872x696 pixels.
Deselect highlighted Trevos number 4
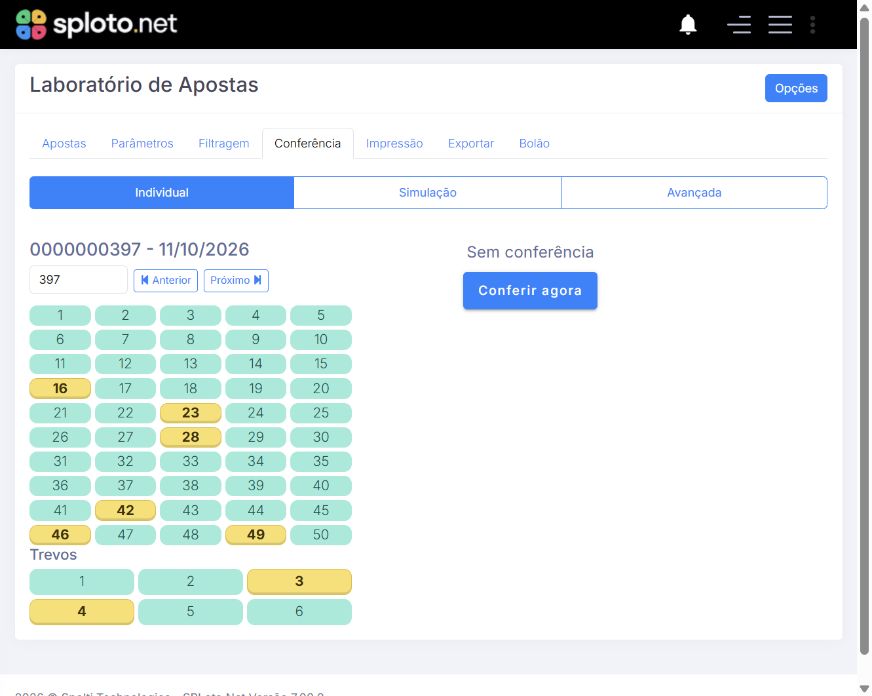82,612
